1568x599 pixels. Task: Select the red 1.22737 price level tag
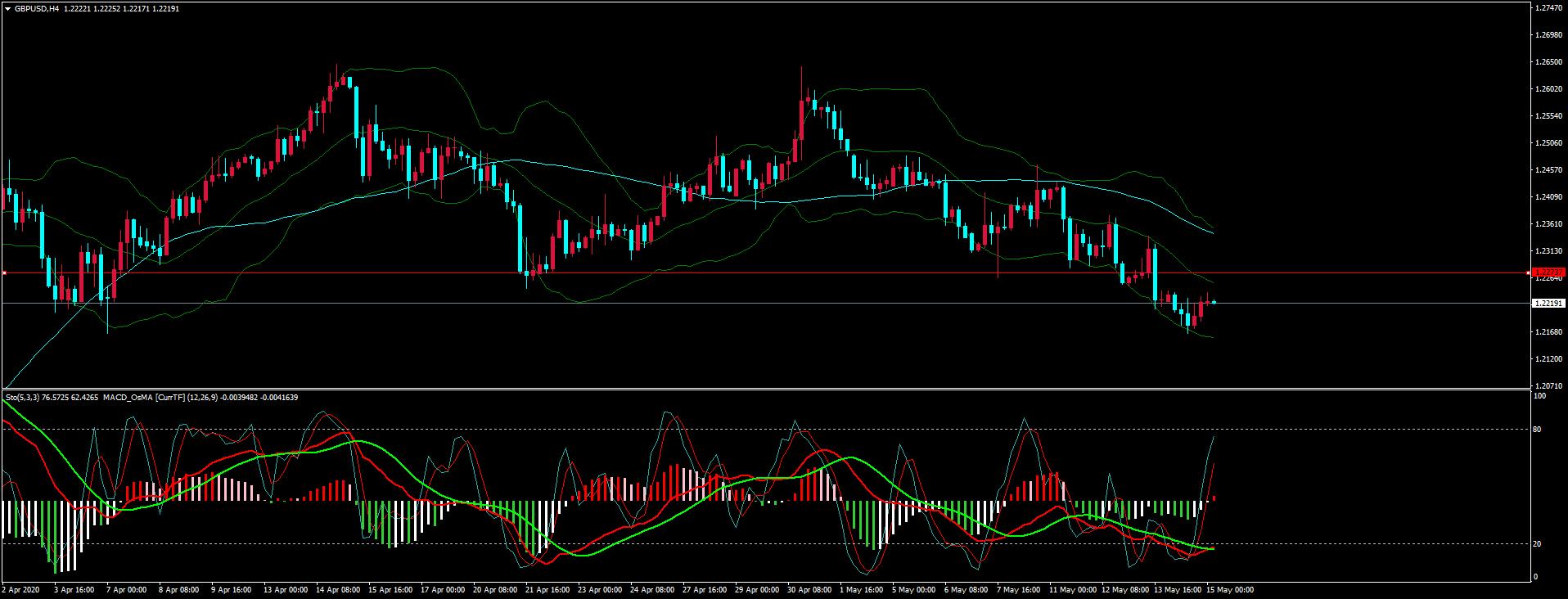click(1548, 272)
